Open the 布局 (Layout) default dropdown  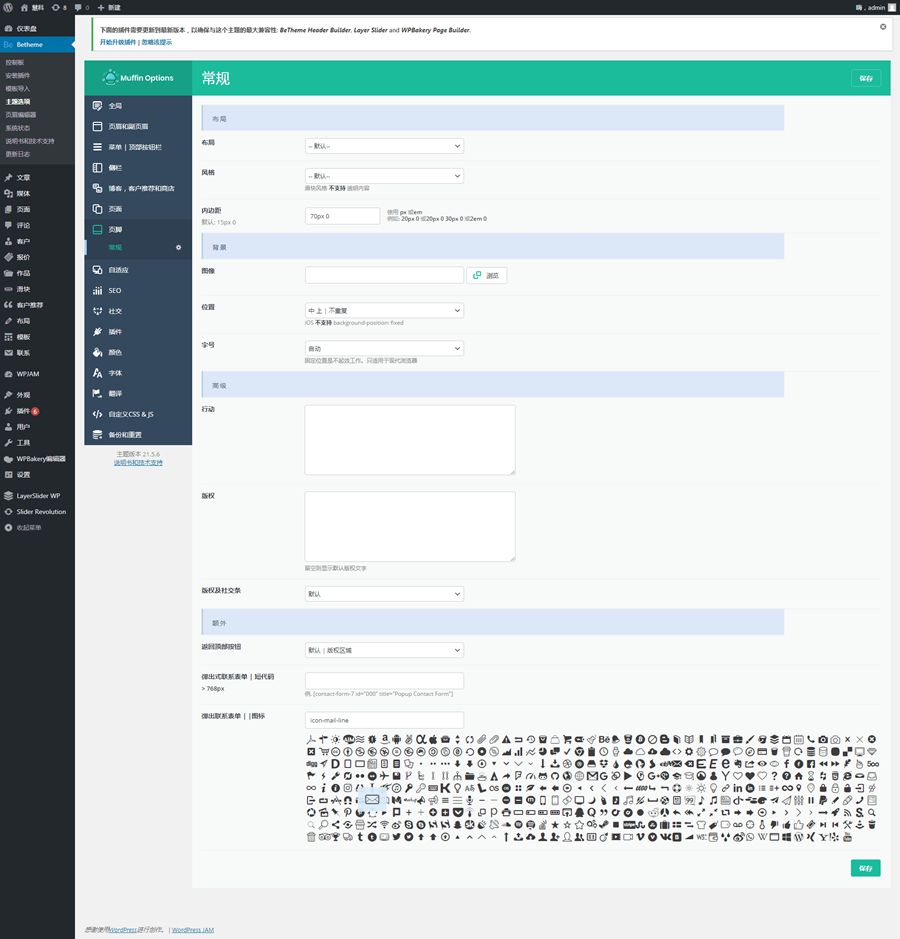[x=384, y=145]
